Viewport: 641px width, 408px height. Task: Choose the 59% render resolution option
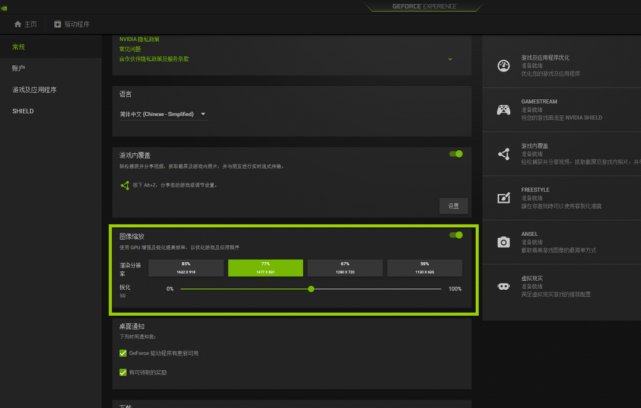click(x=425, y=268)
